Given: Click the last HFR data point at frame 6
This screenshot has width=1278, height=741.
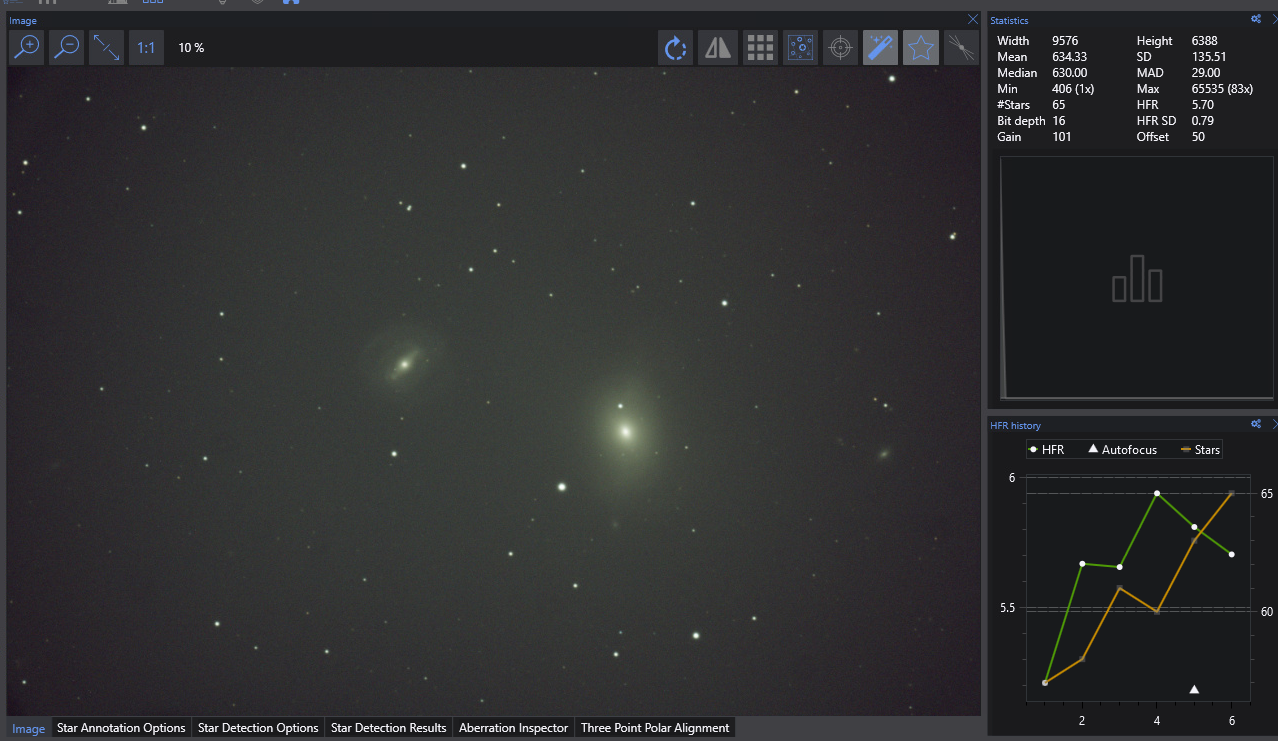Looking at the screenshot, I should click(x=1231, y=554).
